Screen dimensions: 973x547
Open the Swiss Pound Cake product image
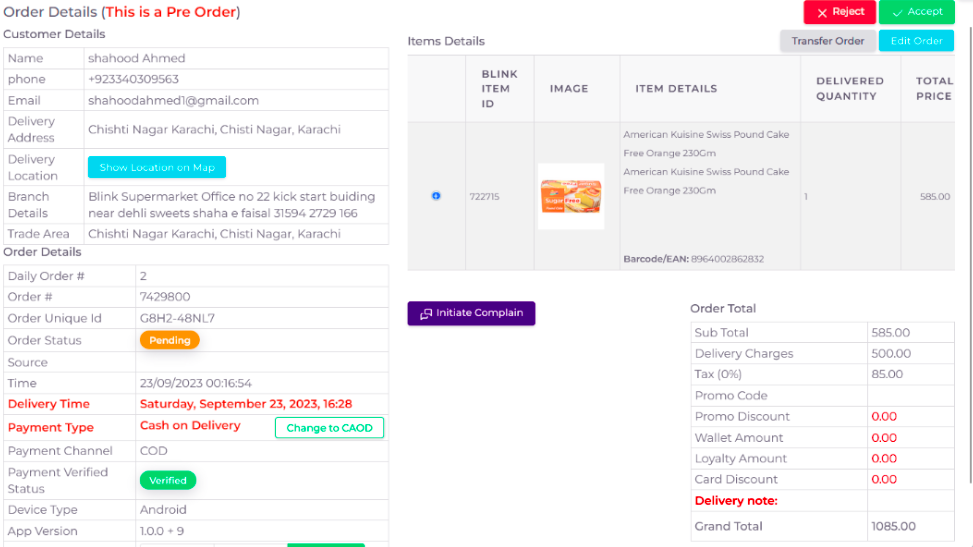pyautogui.click(x=571, y=196)
